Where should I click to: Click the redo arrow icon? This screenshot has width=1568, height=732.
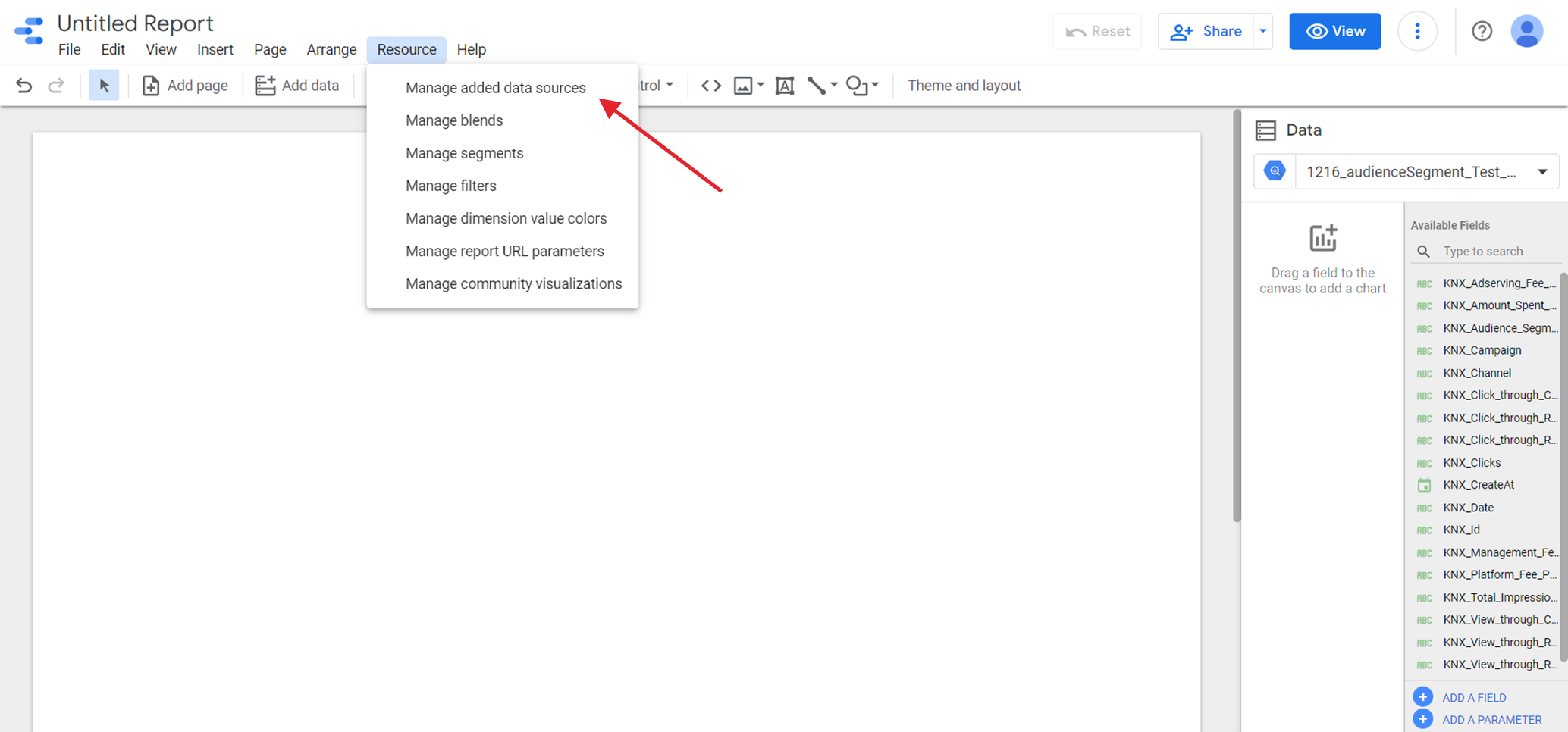pos(56,86)
